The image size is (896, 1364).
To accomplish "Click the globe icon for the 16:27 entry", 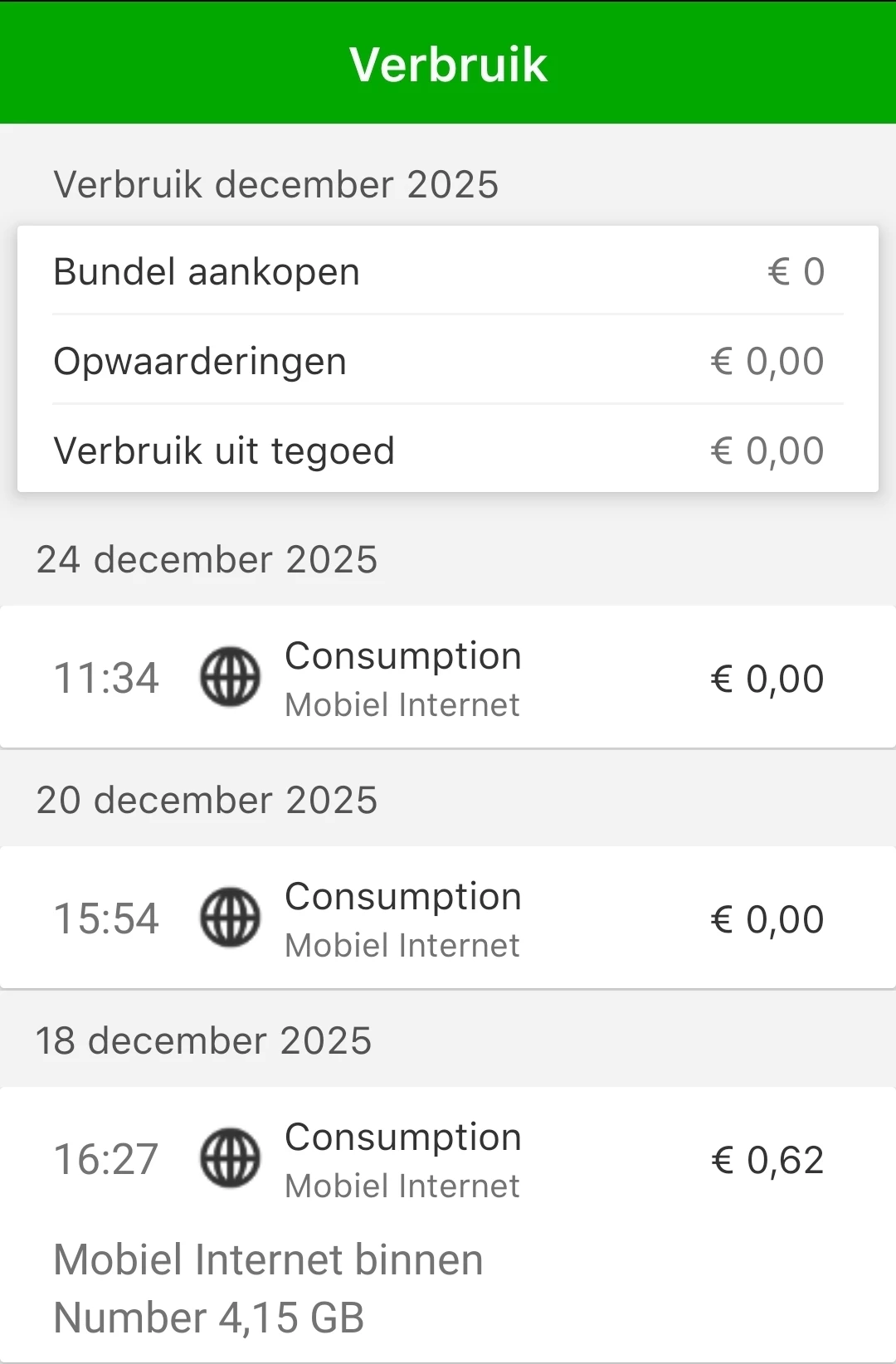I will pos(230,1158).
